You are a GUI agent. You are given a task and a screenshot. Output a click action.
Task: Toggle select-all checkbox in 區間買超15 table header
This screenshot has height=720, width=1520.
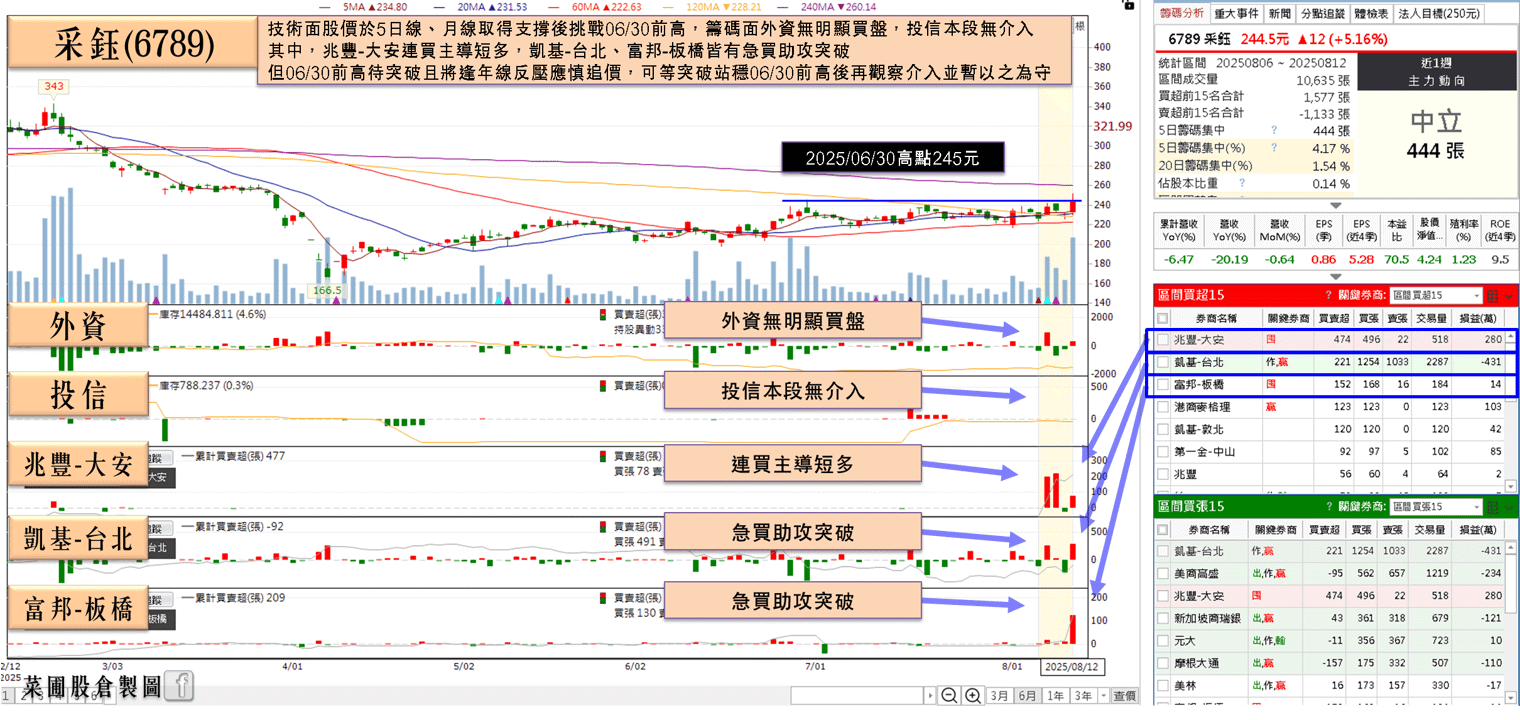[x=1163, y=319]
